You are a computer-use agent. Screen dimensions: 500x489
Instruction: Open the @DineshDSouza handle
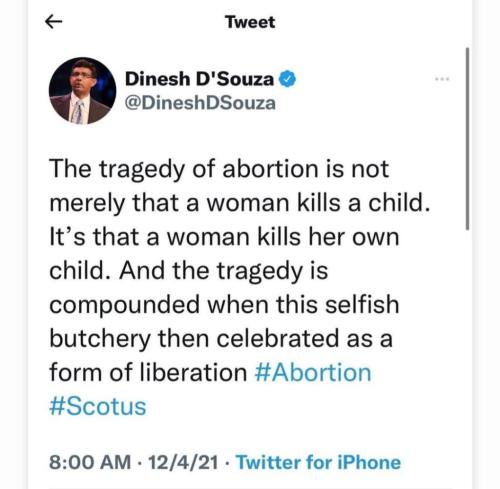click(x=200, y=103)
